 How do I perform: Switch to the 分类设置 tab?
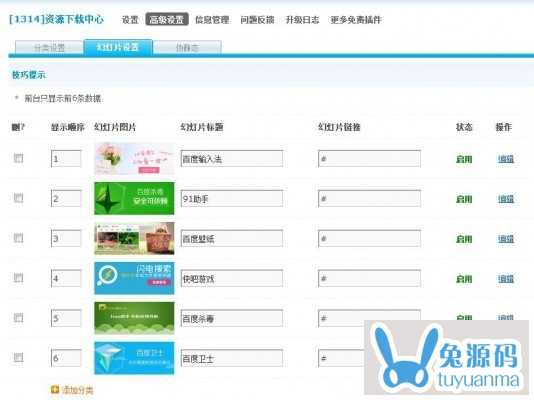(x=49, y=47)
